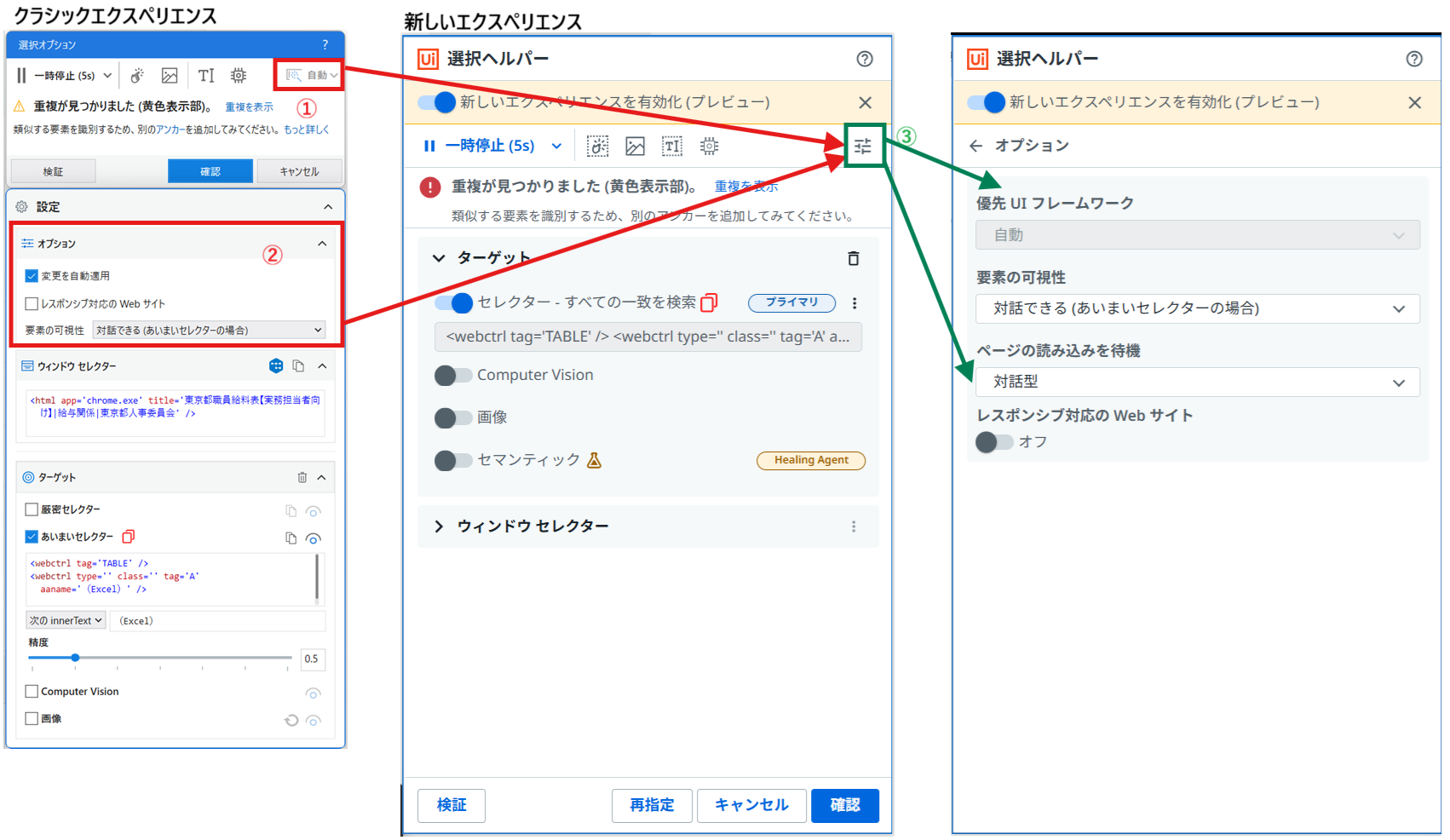Image resolution: width=1450 pixels, height=840 pixels.
Task: Click help icon in オプション page header
Action: click(1414, 59)
